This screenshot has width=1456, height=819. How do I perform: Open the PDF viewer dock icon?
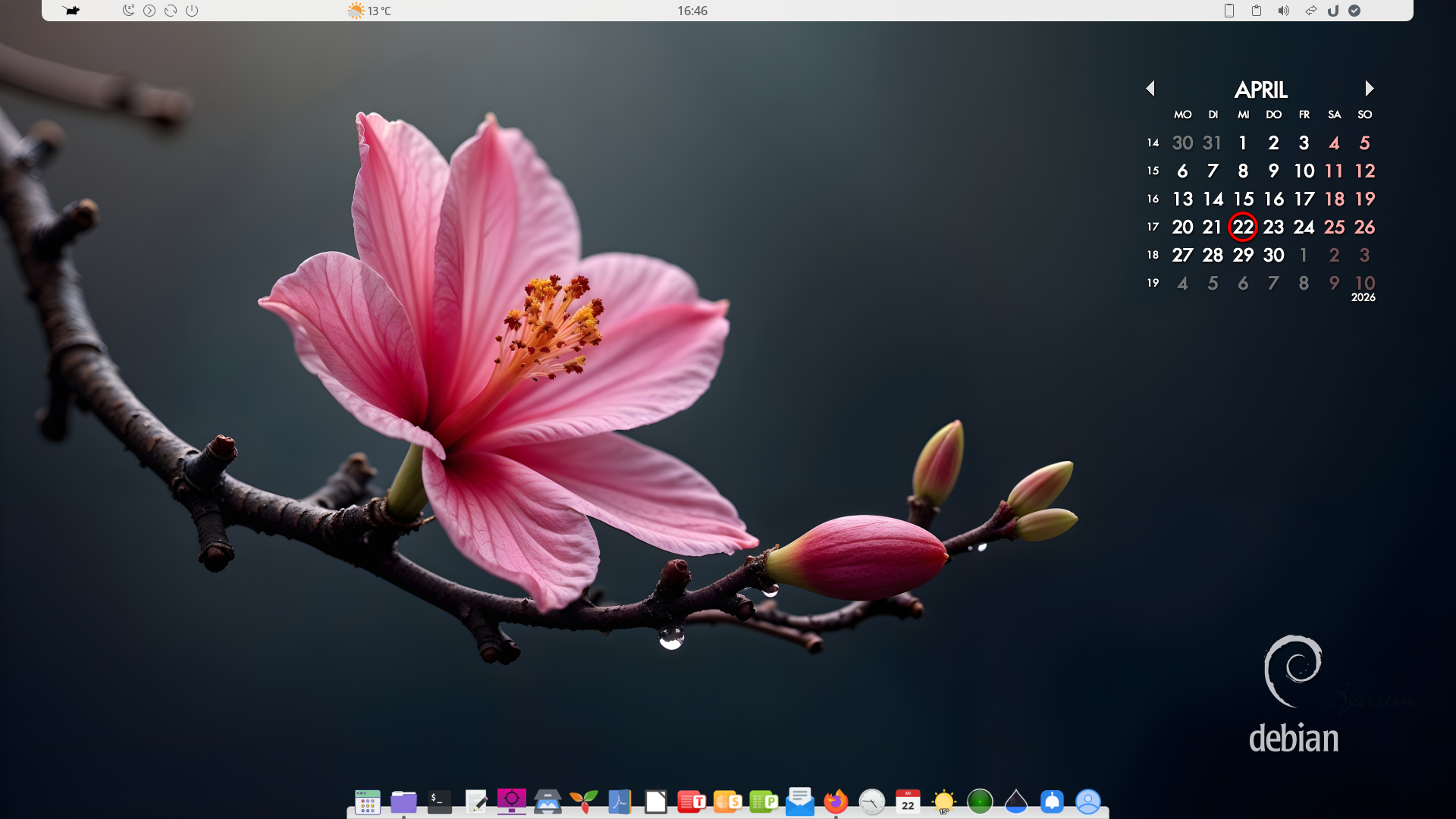[x=620, y=802]
